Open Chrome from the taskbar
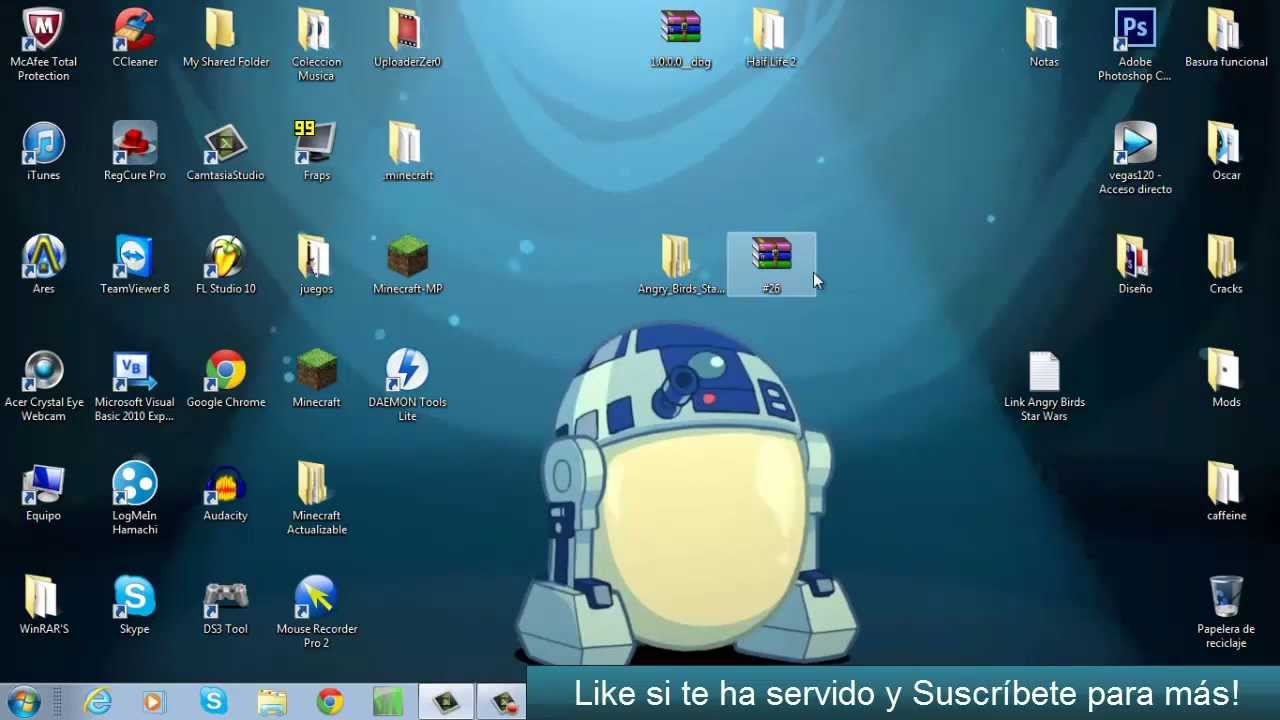 click(330, 702)
